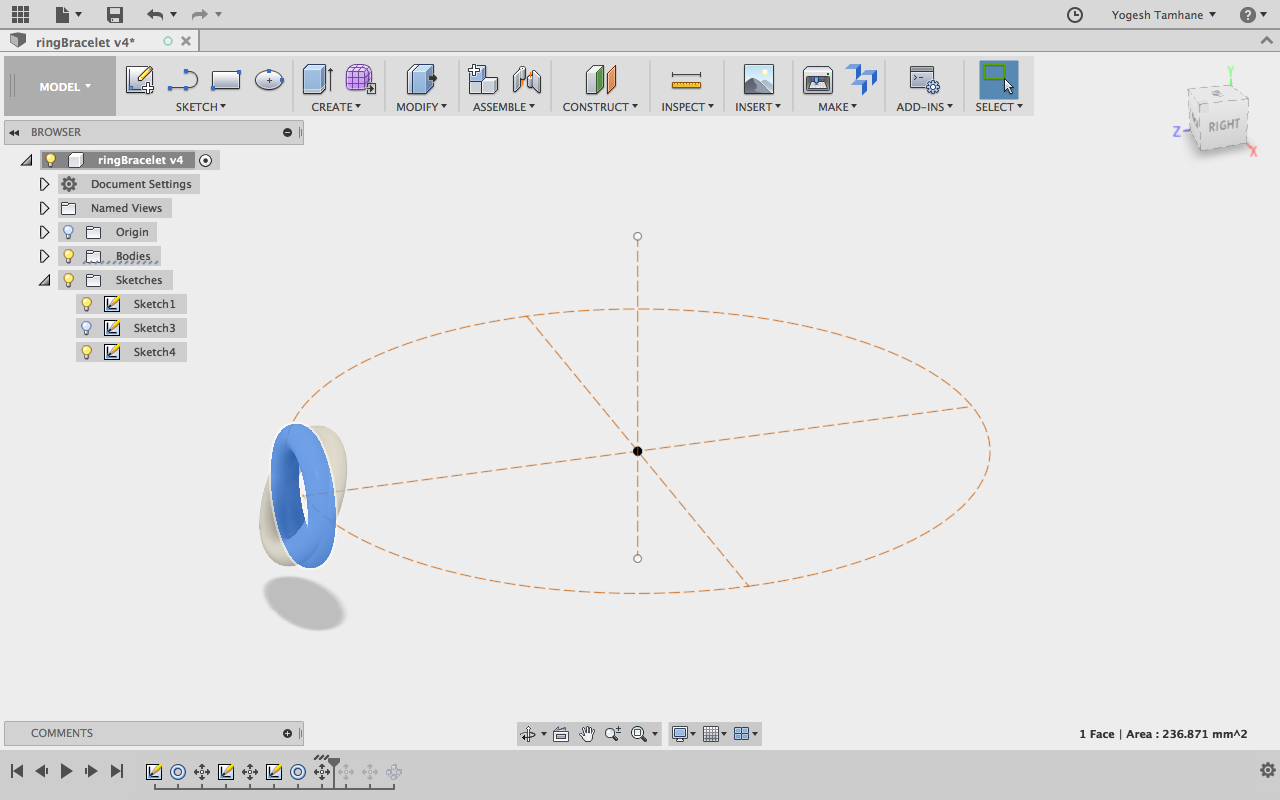
Task: Close the ringBracelet v4* tab
Action: 186,41
